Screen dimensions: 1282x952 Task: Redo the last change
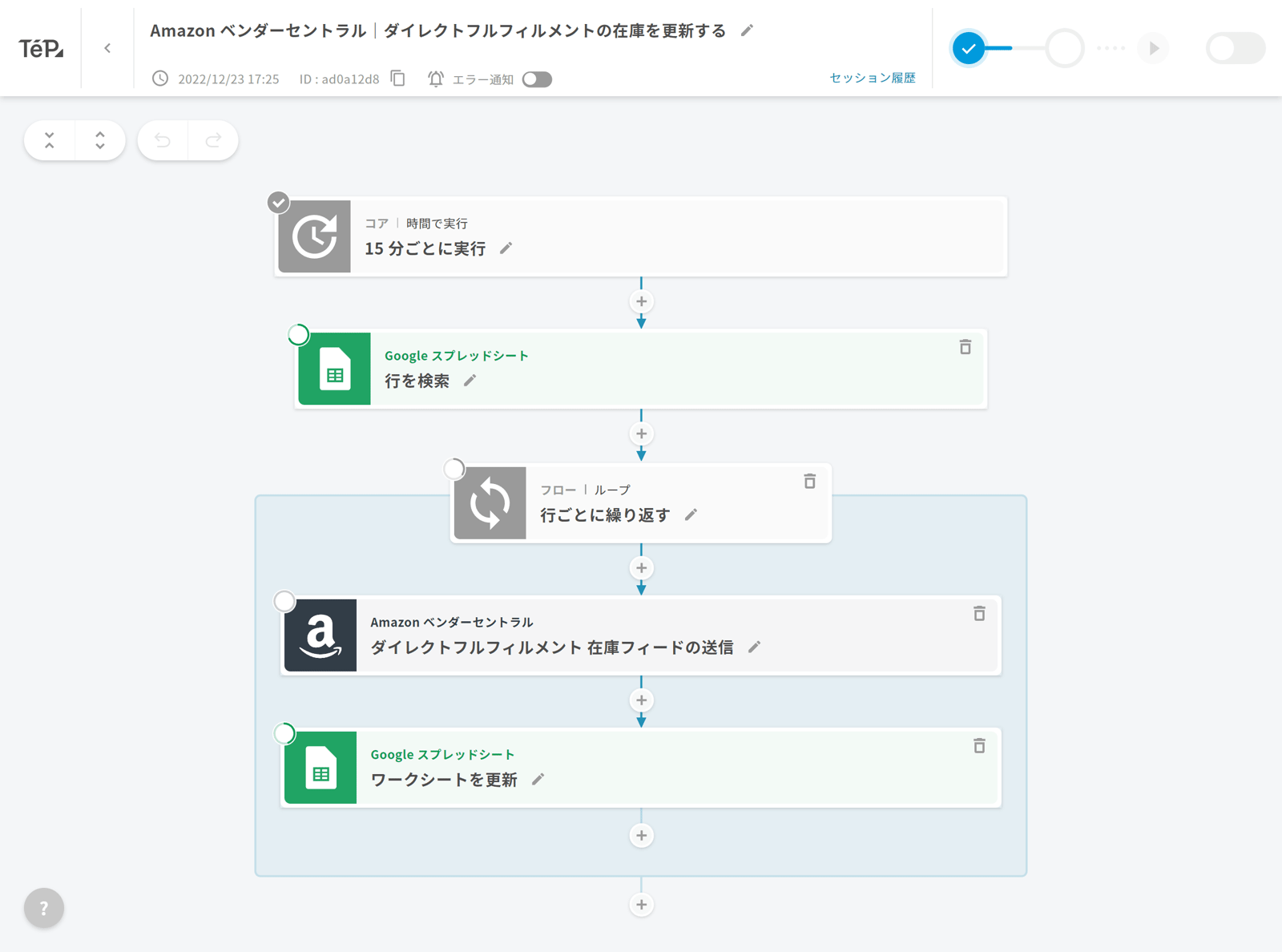click(x=213, y=140)
